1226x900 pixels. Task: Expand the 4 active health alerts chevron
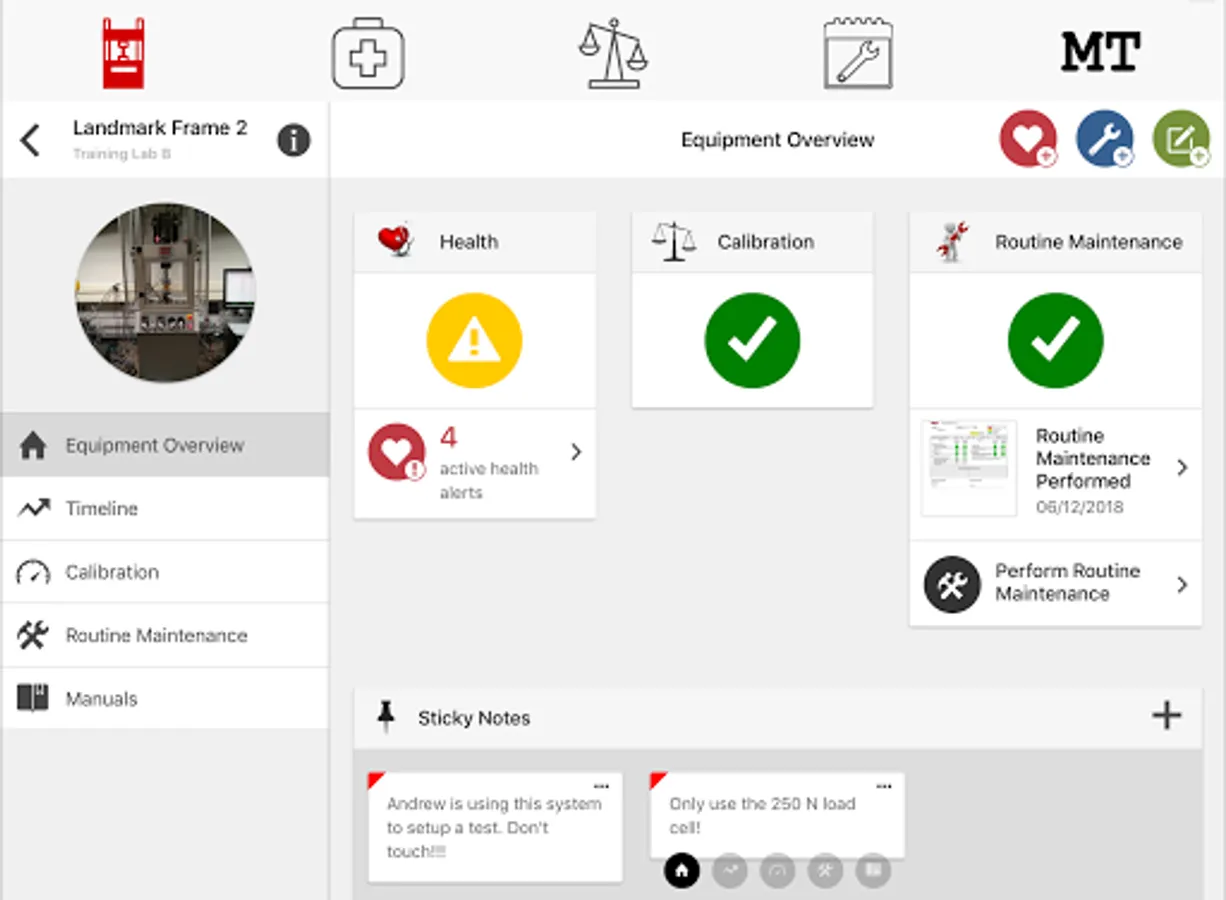[576, 452]
